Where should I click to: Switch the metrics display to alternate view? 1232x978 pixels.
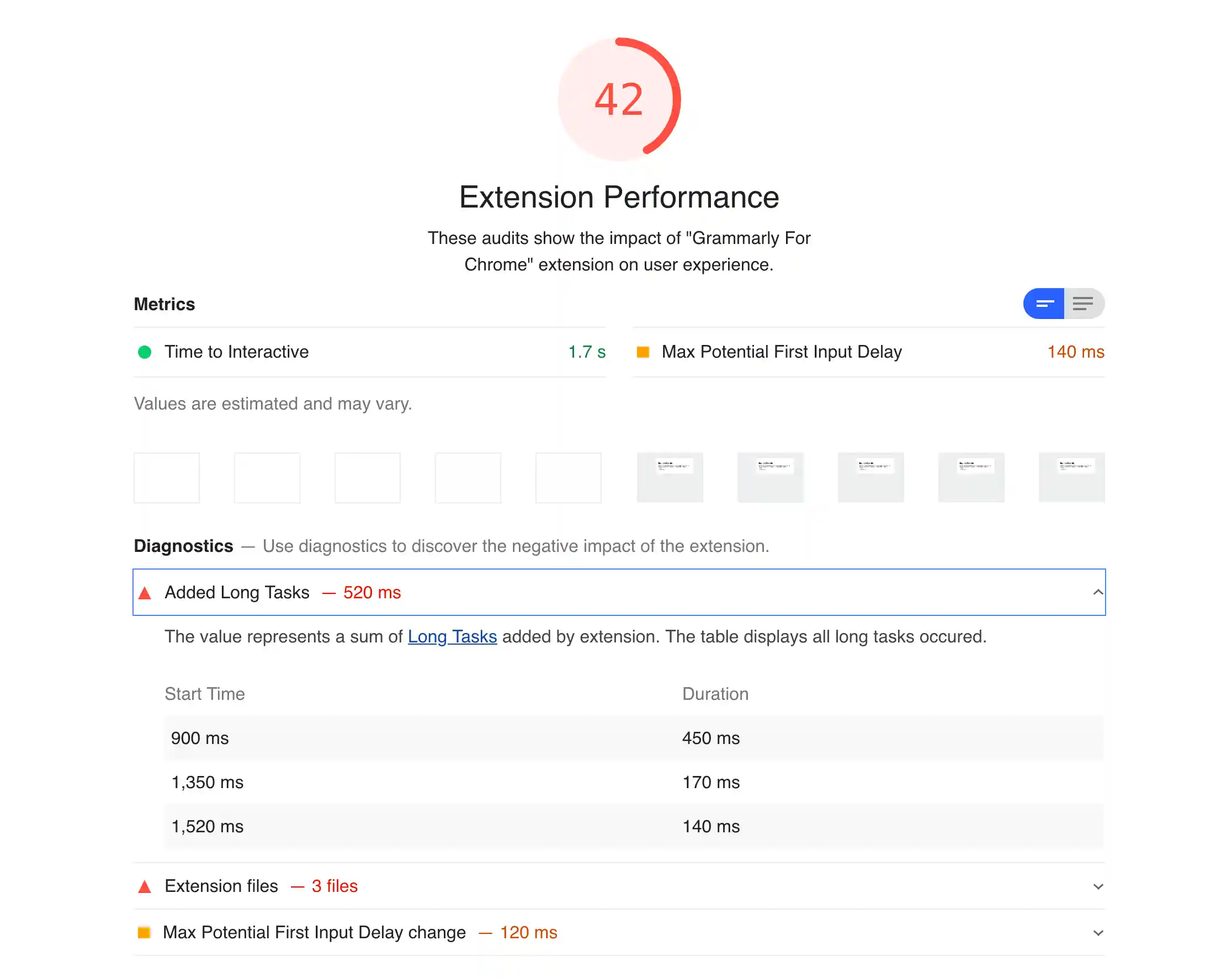point(1084,304)
